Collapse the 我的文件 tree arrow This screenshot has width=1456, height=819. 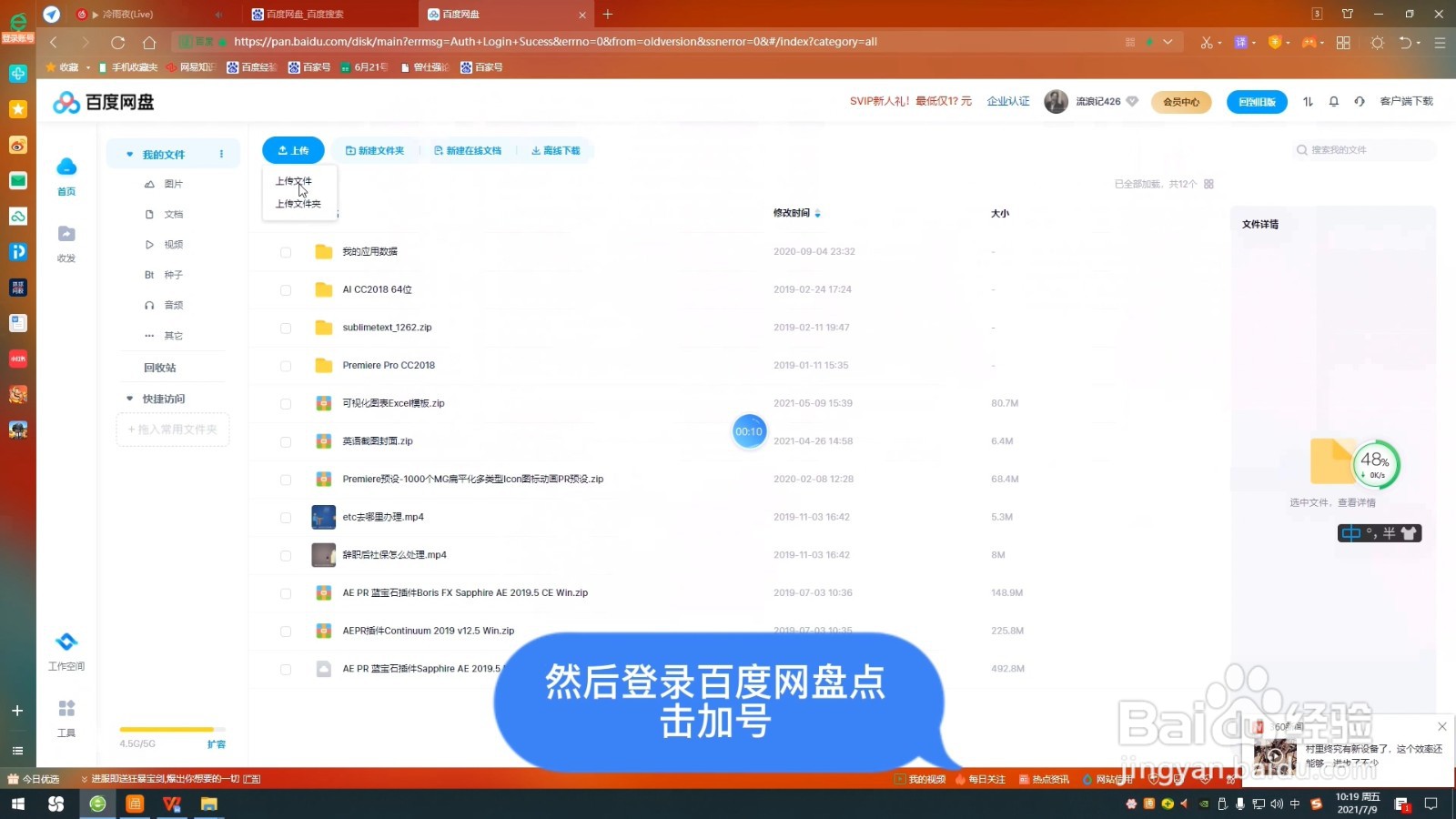[129, 155]
